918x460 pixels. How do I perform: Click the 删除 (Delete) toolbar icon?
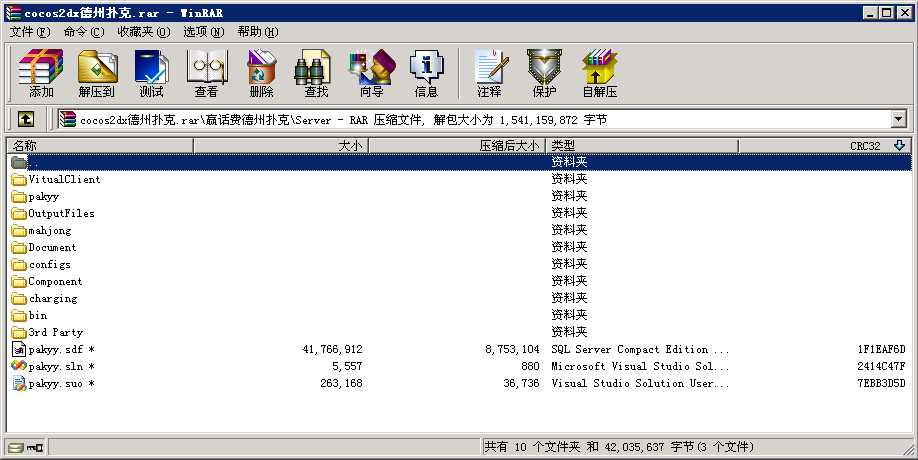(261, 73)
